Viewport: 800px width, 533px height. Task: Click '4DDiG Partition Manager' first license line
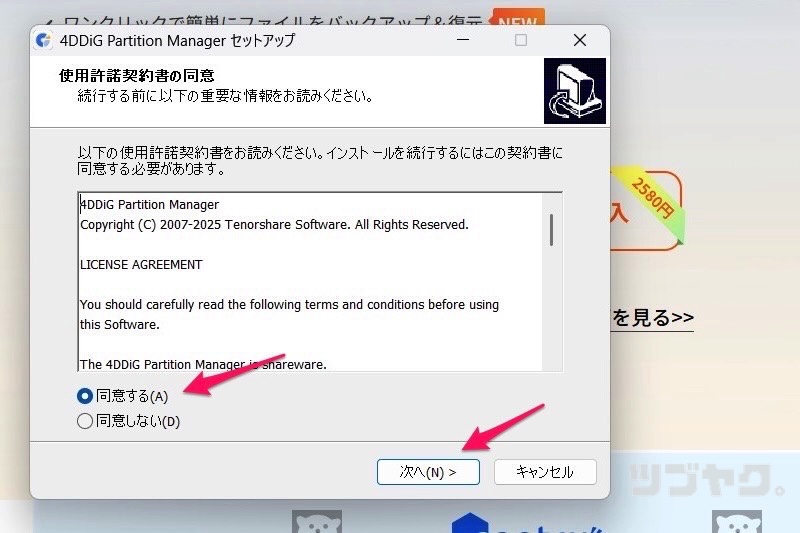[149, 205]
